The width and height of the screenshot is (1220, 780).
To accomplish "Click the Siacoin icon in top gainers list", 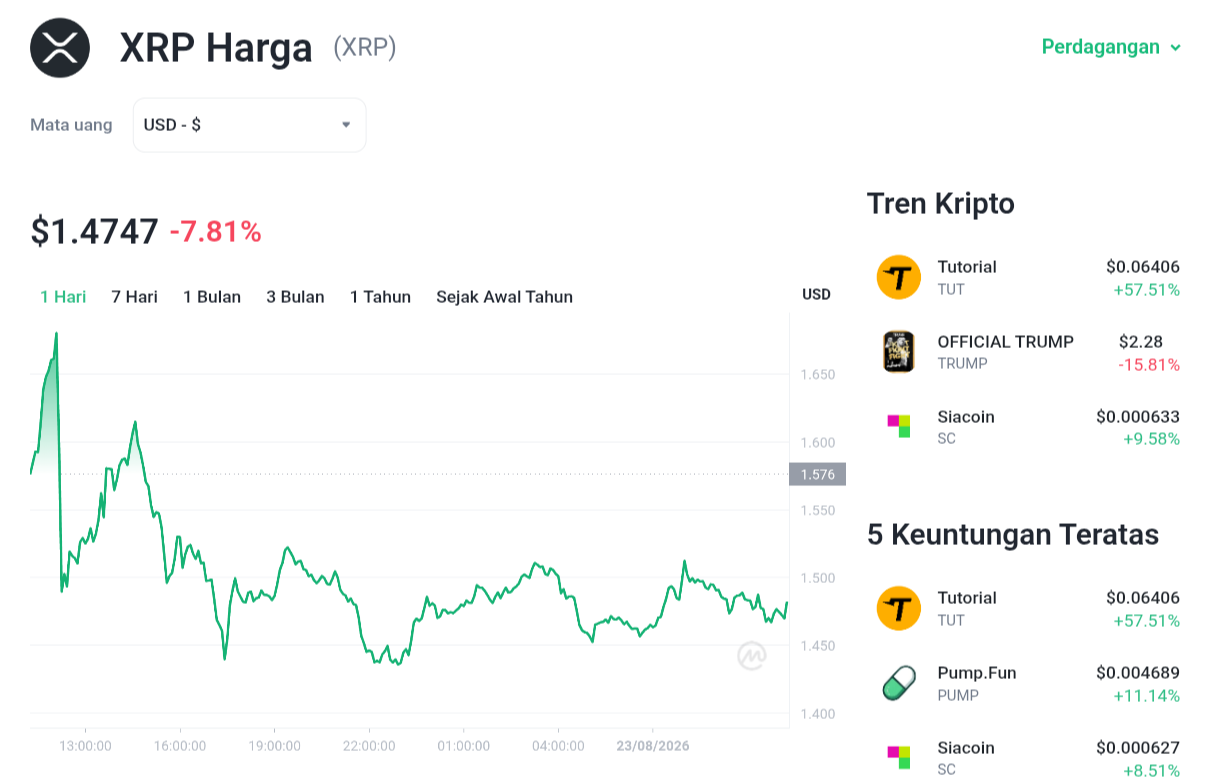I will (898, 757).
